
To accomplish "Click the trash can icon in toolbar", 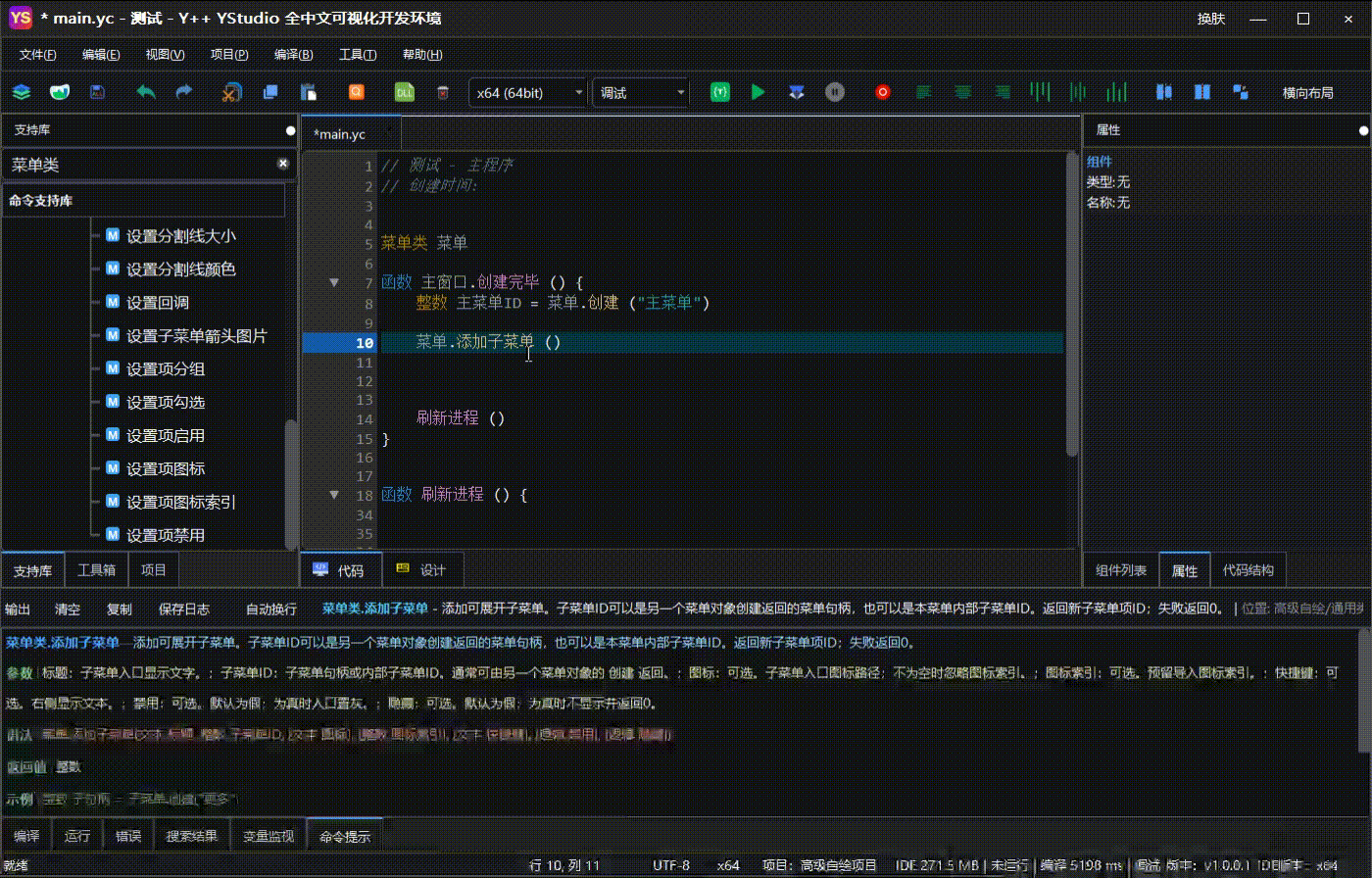I will pyautogui.click(x=443, y=92).
